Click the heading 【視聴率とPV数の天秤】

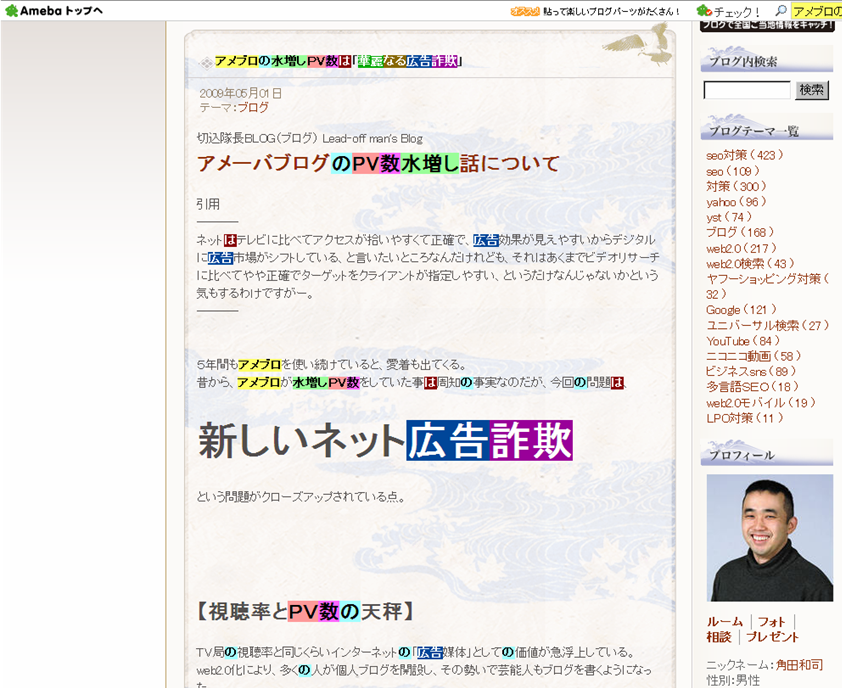[x=304, y=611]
